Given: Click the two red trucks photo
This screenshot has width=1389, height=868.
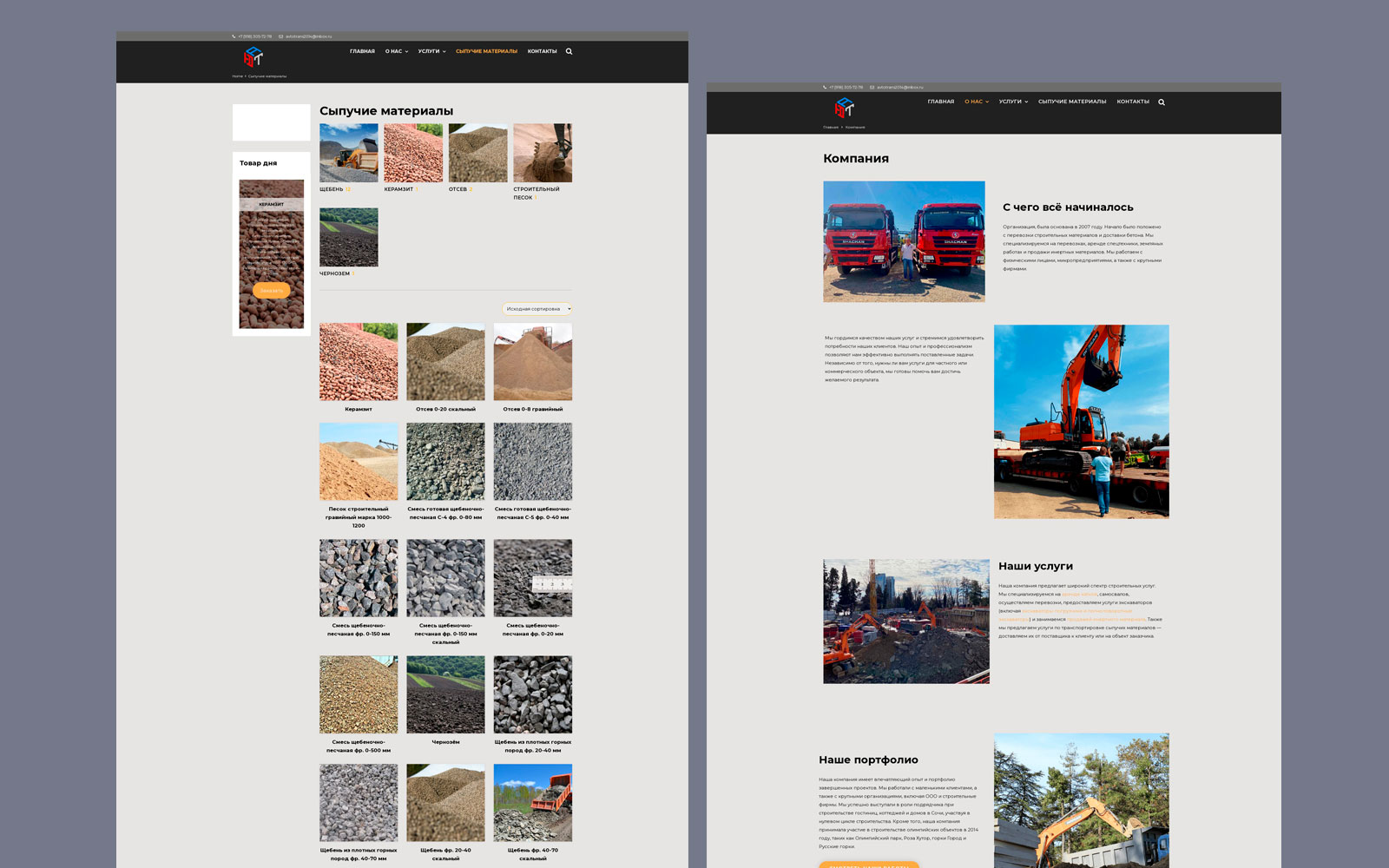Looking at the screenshot, I should 904,241.
